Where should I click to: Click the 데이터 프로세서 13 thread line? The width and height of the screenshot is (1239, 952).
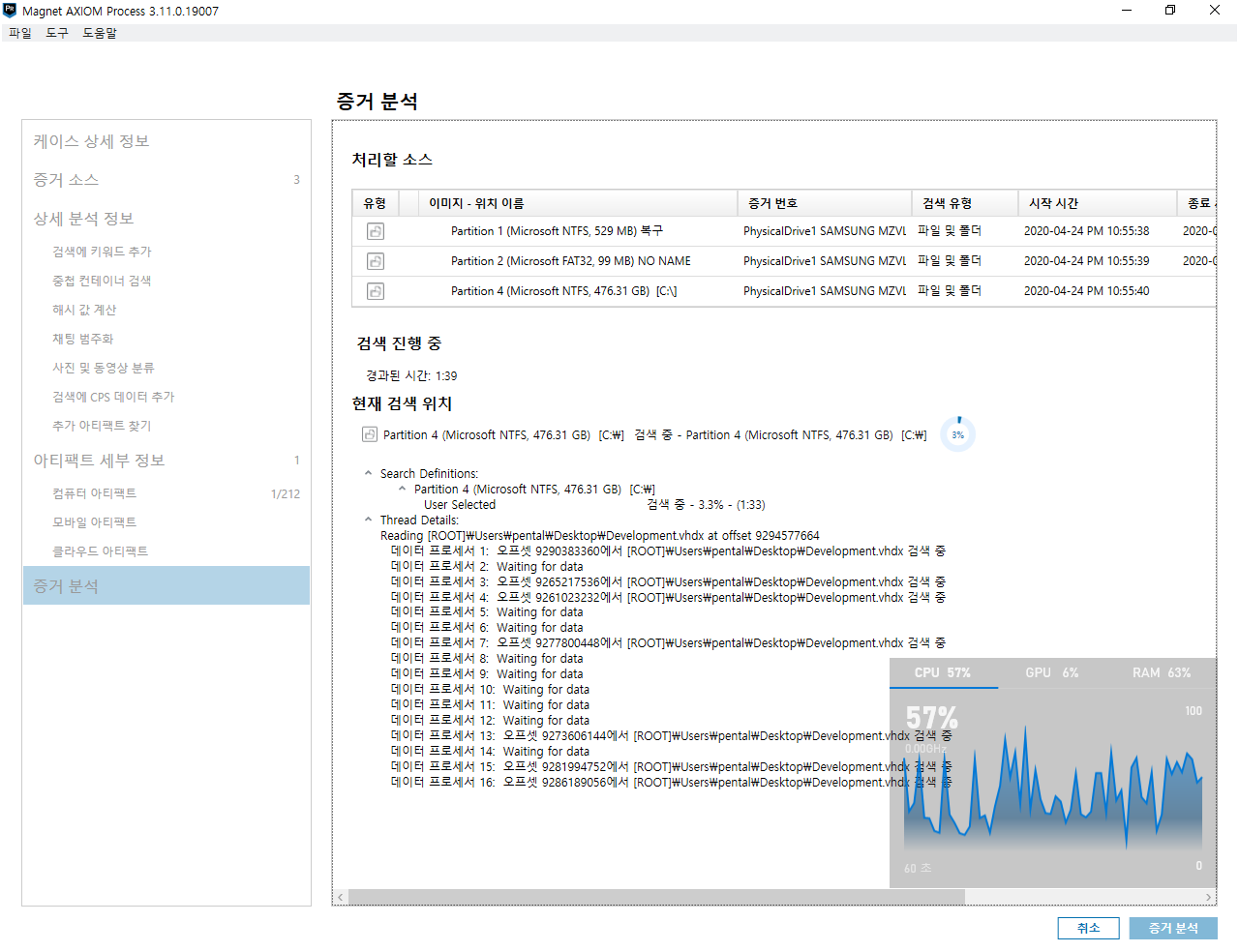coord(672,735)
